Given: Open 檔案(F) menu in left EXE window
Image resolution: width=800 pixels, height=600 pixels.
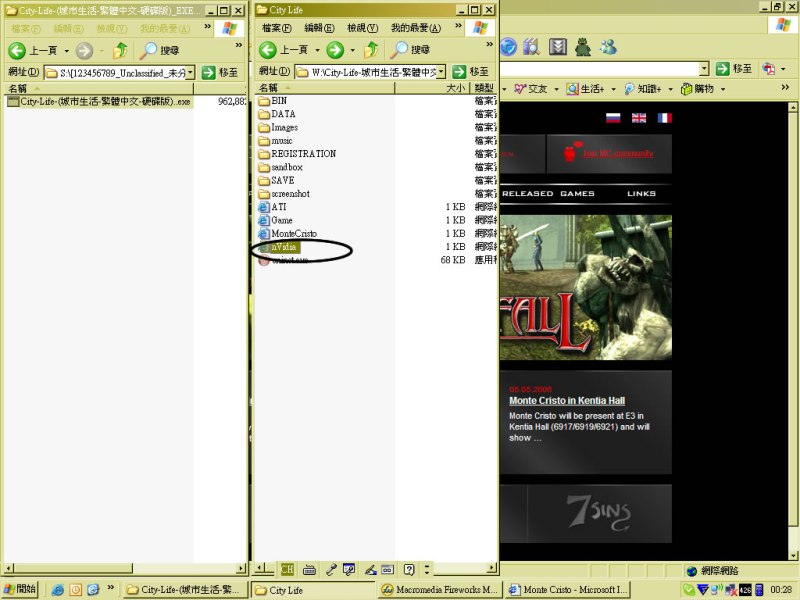Looking at the screenshot, I should tap(26, 29).
